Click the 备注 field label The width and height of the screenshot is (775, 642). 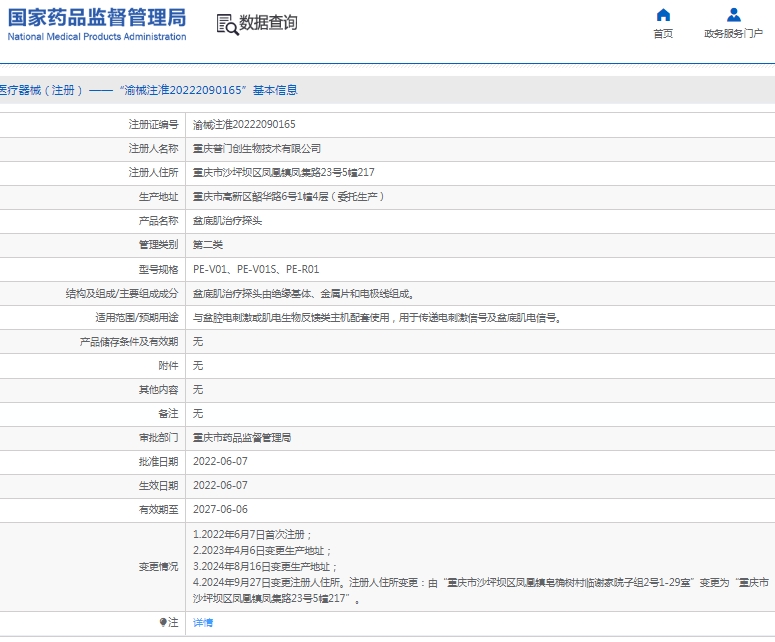pos(168,414)
